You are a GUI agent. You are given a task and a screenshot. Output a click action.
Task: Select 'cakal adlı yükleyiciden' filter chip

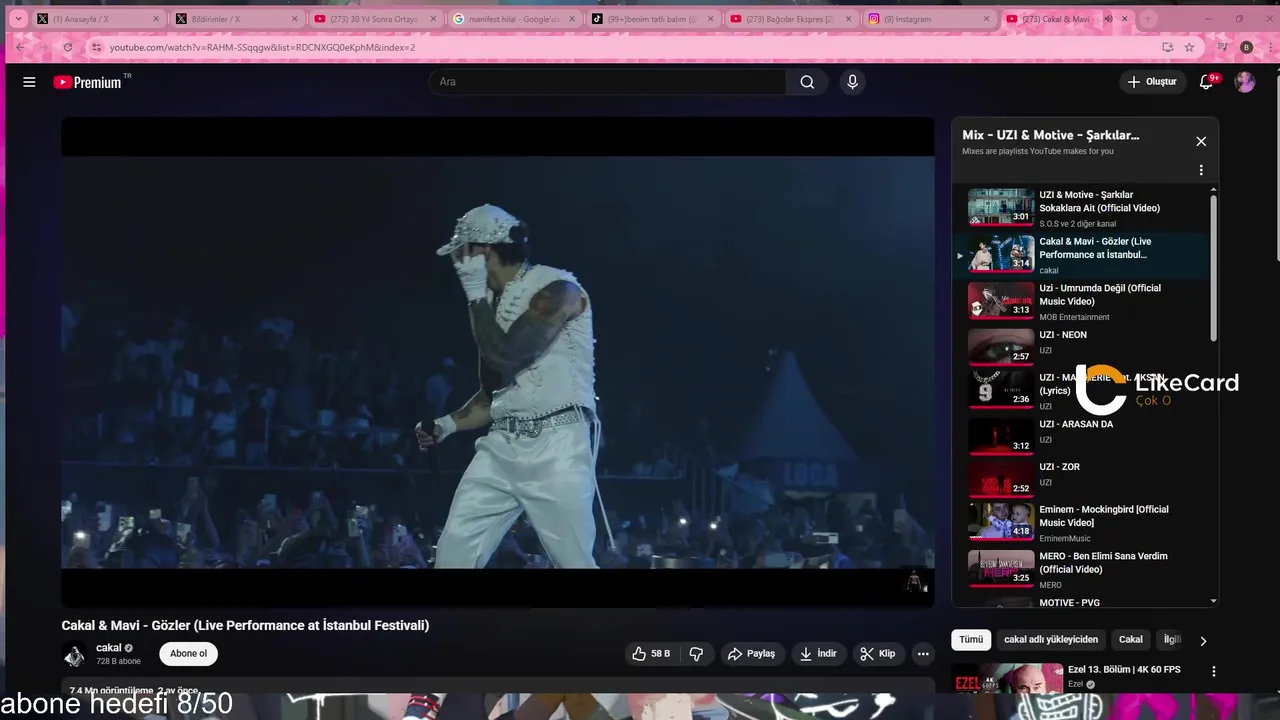click(1051, 640)
